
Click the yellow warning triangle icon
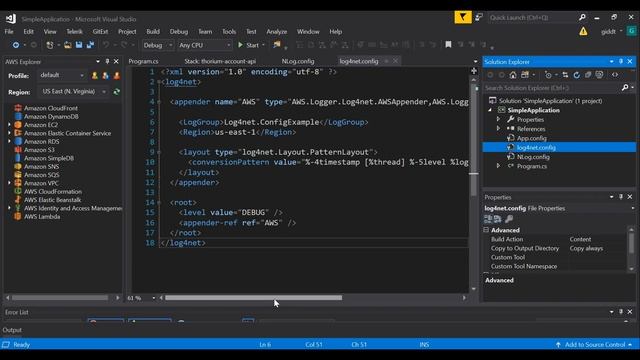[x=583, y=31]
